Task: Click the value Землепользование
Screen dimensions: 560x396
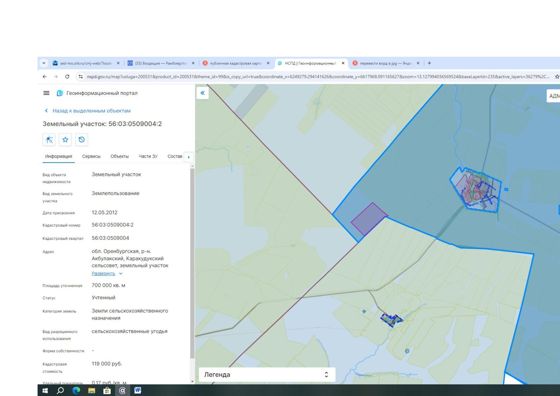Action: [115, 193]
